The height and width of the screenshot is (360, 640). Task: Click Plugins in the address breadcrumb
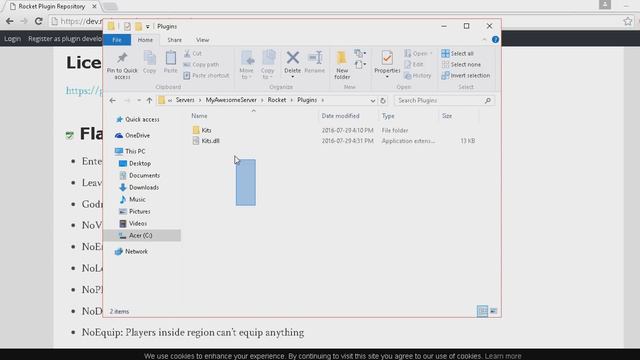307,100
